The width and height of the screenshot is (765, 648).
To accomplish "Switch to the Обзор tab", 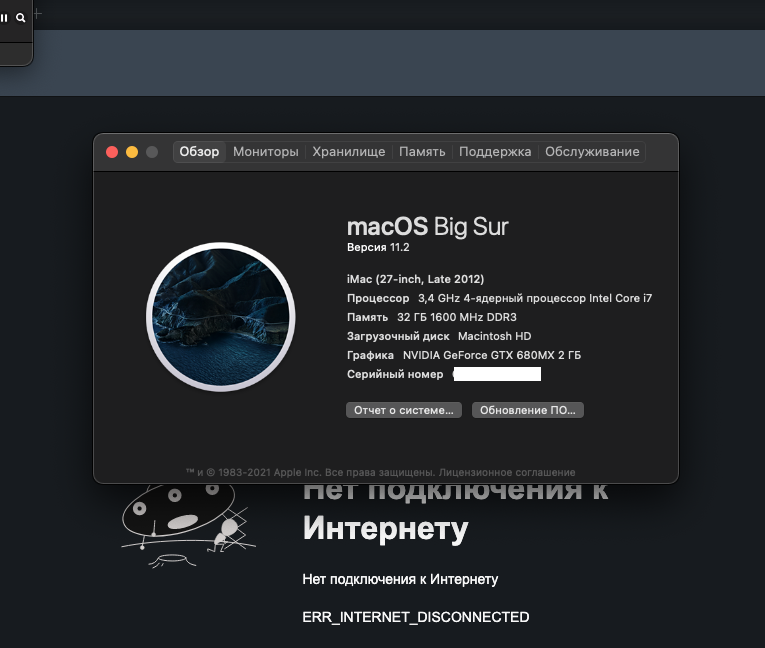I will (199, 152).
